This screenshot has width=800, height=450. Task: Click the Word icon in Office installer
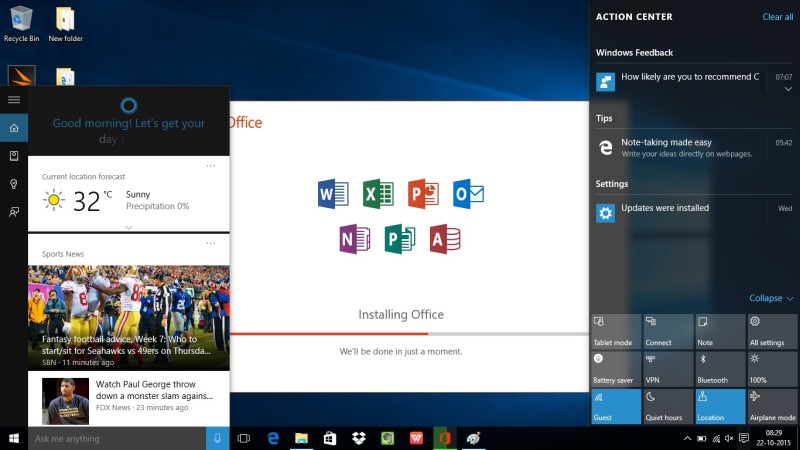pos(333,194)
